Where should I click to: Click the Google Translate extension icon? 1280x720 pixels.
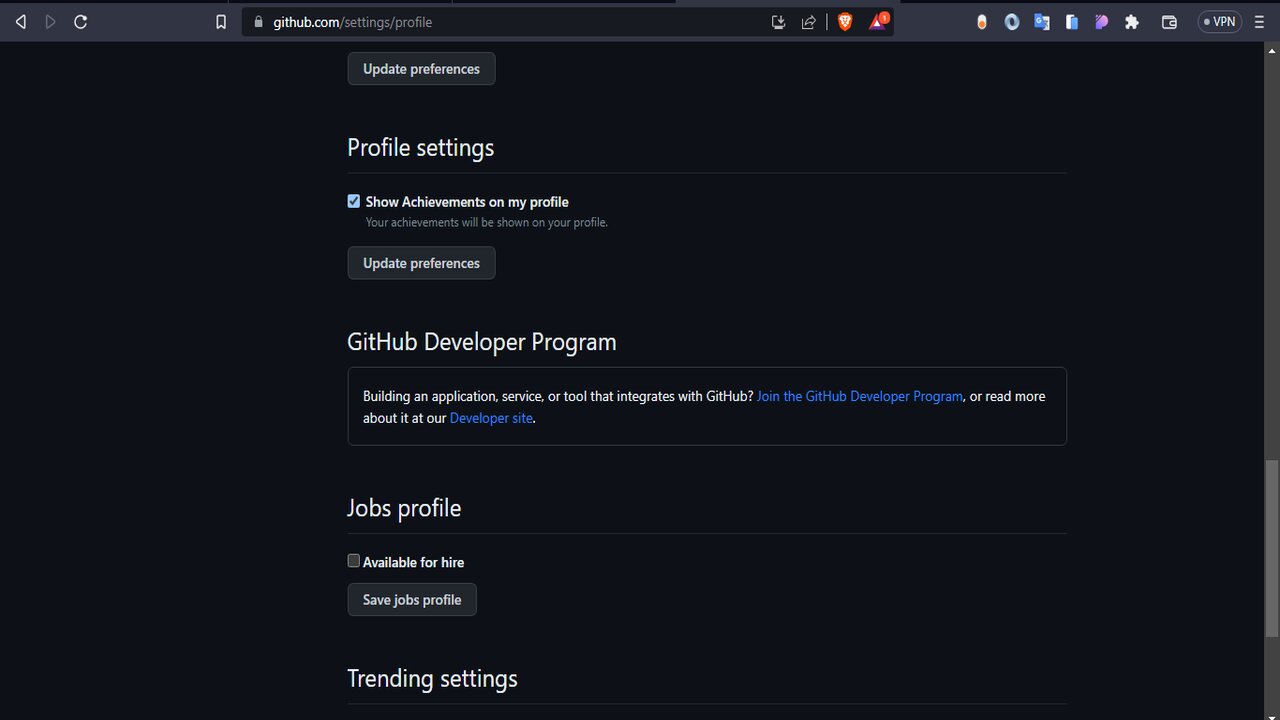[x=1042, y=22]
